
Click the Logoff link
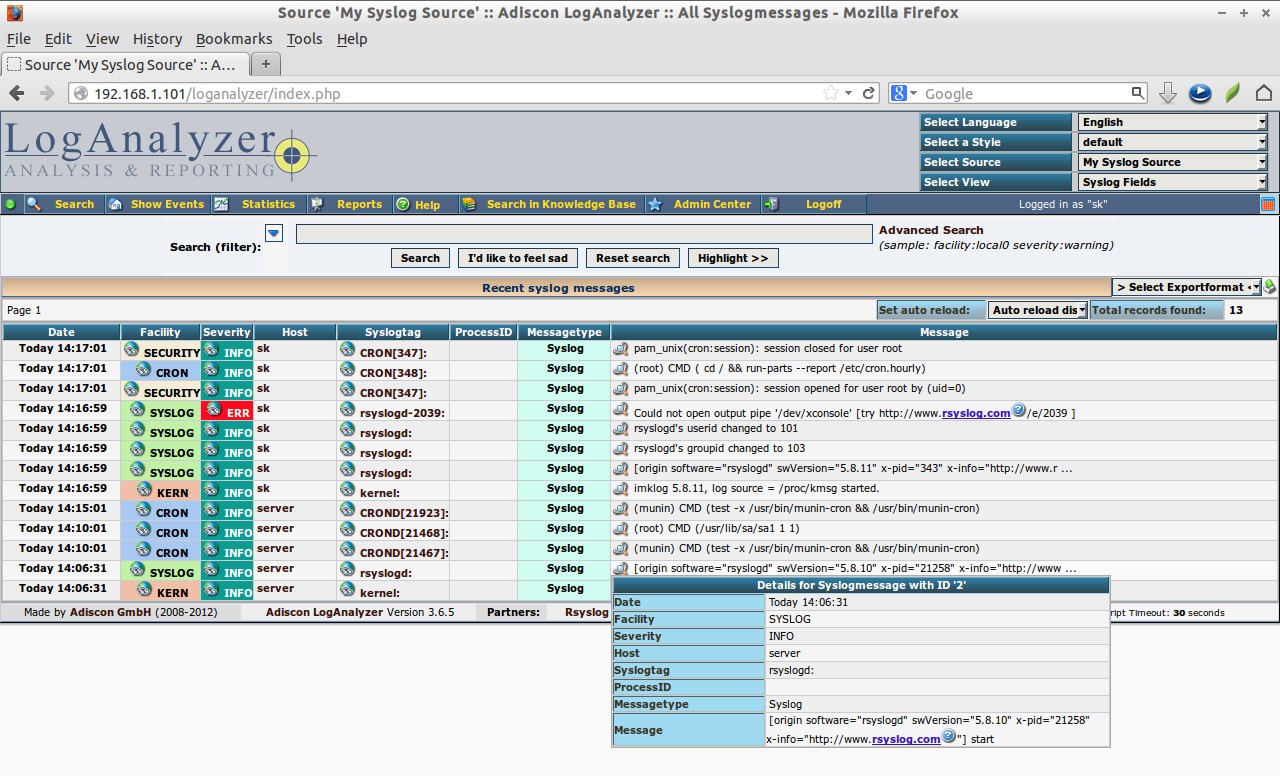[x=824, y=204]
